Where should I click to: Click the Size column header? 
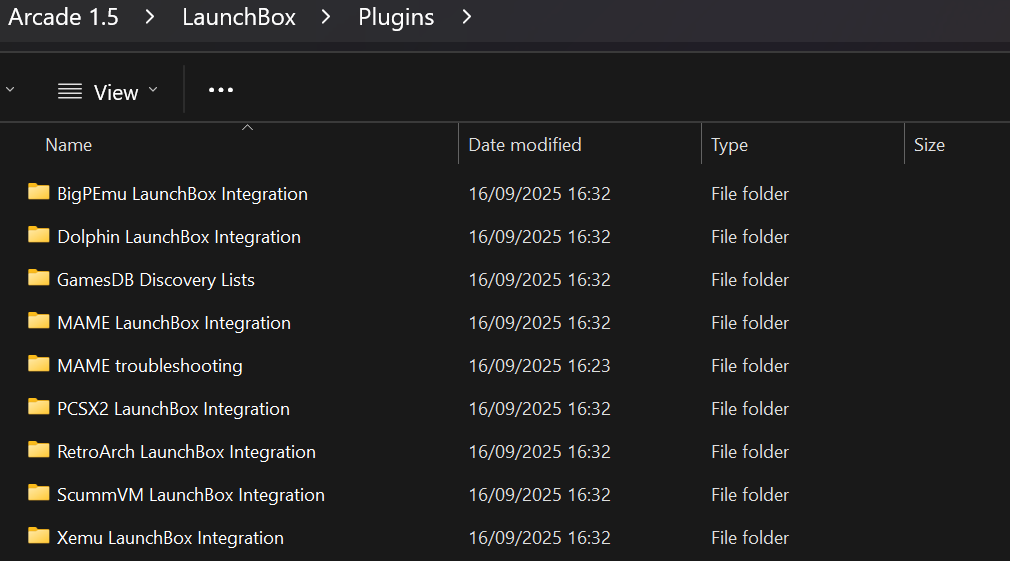point(957,144)
